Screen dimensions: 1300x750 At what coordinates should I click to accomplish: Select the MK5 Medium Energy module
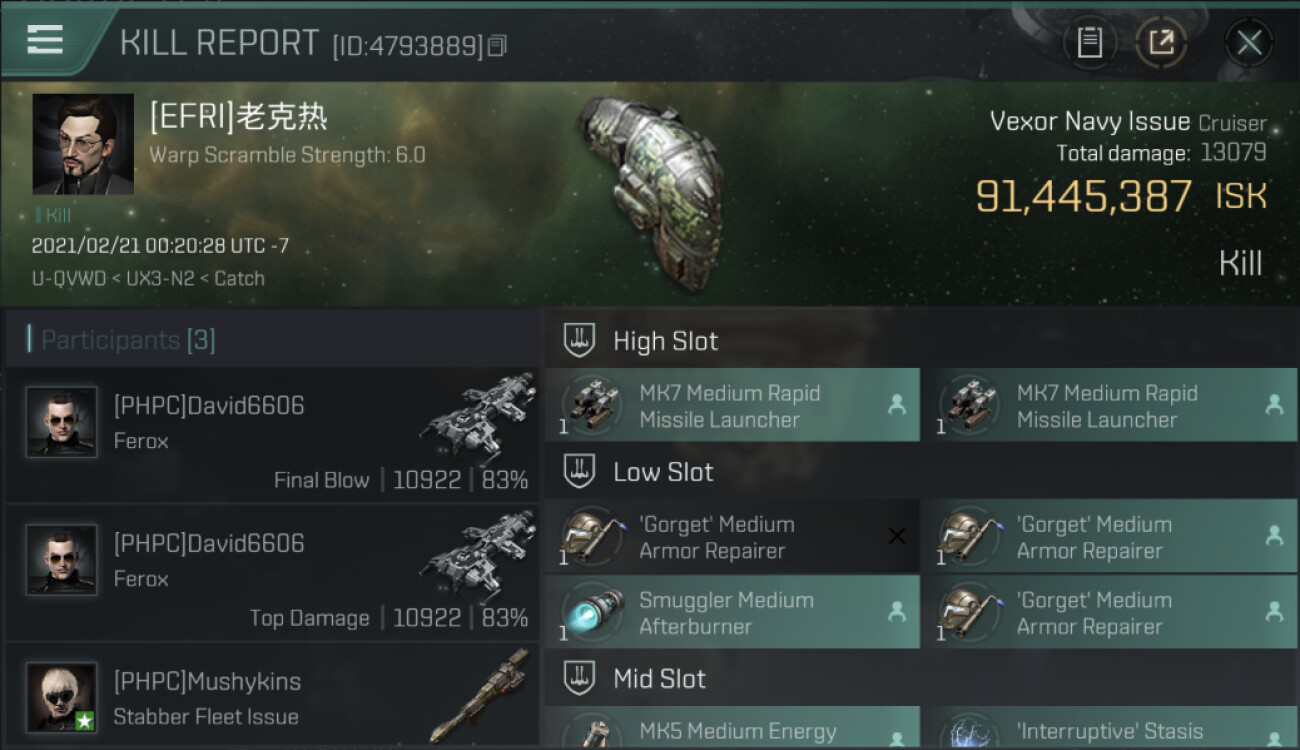point(732,727)
